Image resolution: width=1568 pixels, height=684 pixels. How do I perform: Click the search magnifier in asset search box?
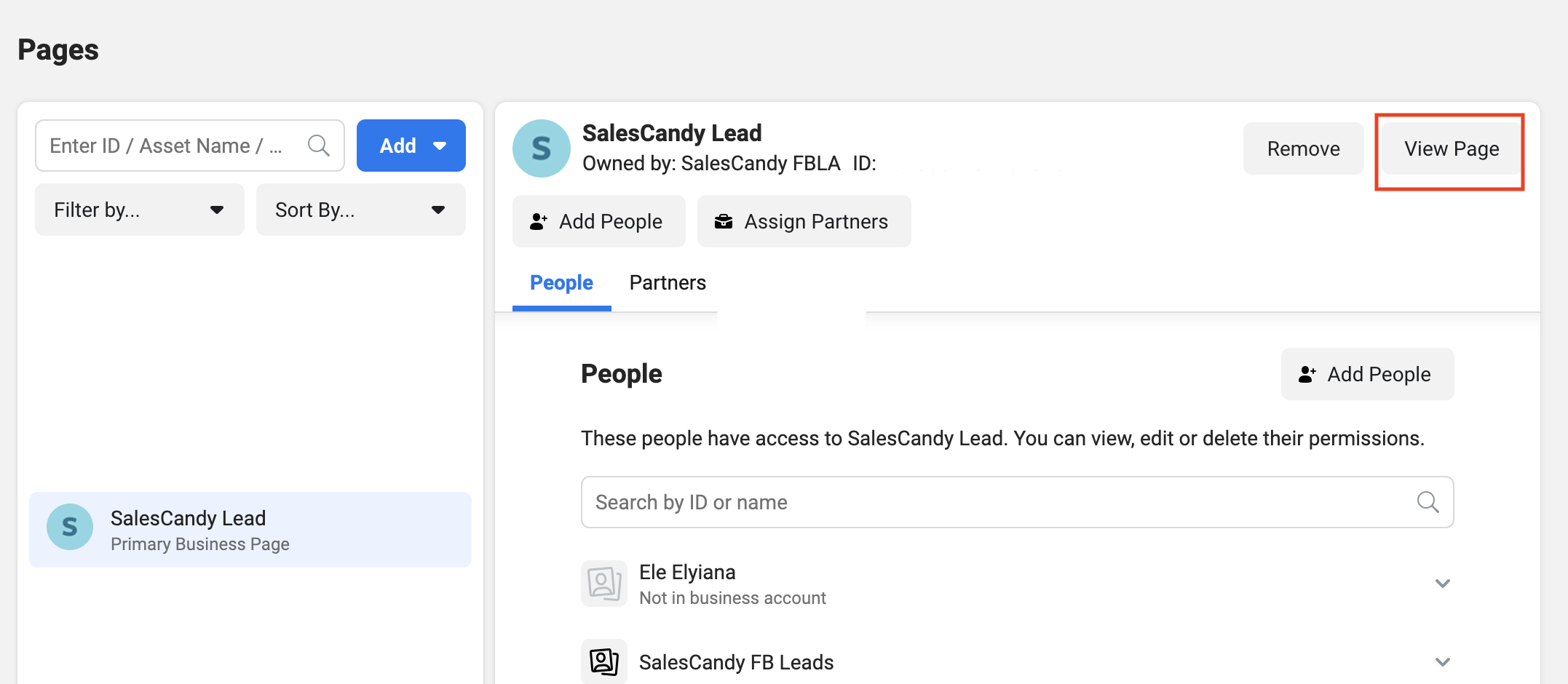(x=318, y=146)
